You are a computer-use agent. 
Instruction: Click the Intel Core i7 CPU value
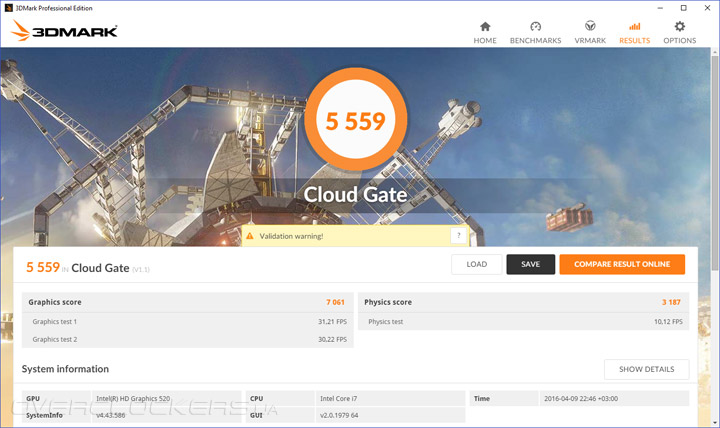pos(338,399)
